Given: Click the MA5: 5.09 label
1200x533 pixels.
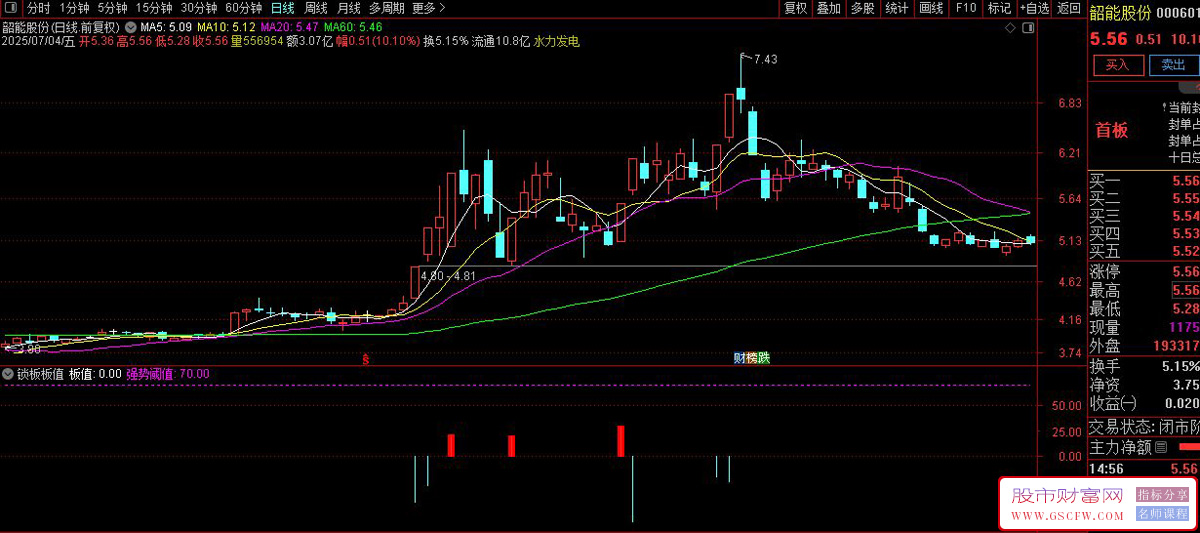Looking at the screenshot, I should coord(167,26).
